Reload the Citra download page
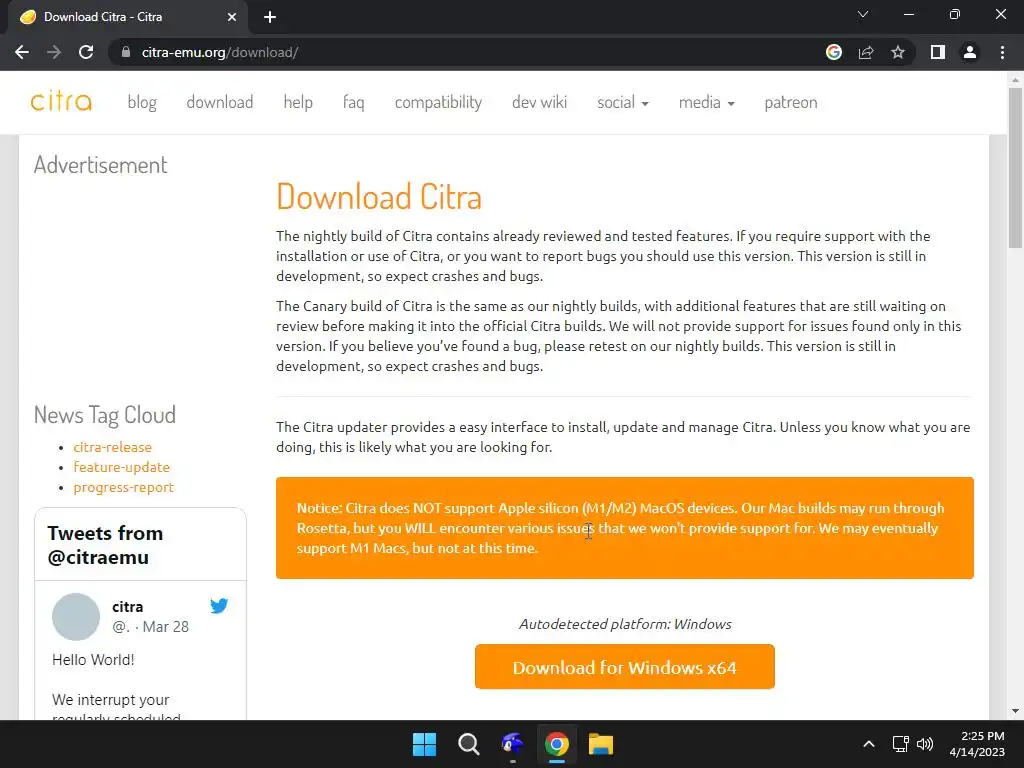 coord(86,52)
